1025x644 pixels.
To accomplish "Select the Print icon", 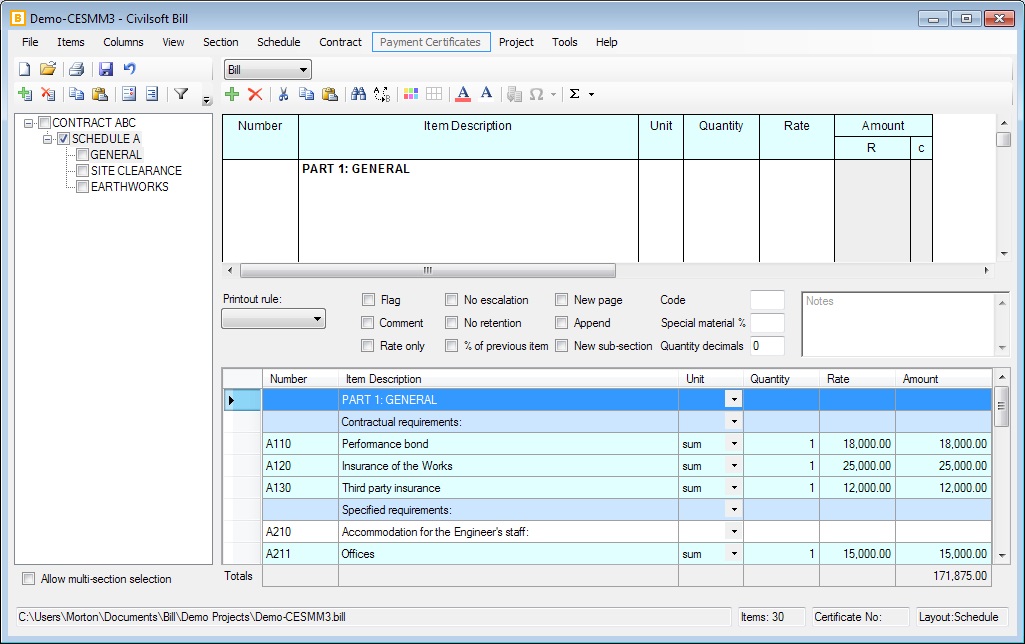I will tap(75, 67).
